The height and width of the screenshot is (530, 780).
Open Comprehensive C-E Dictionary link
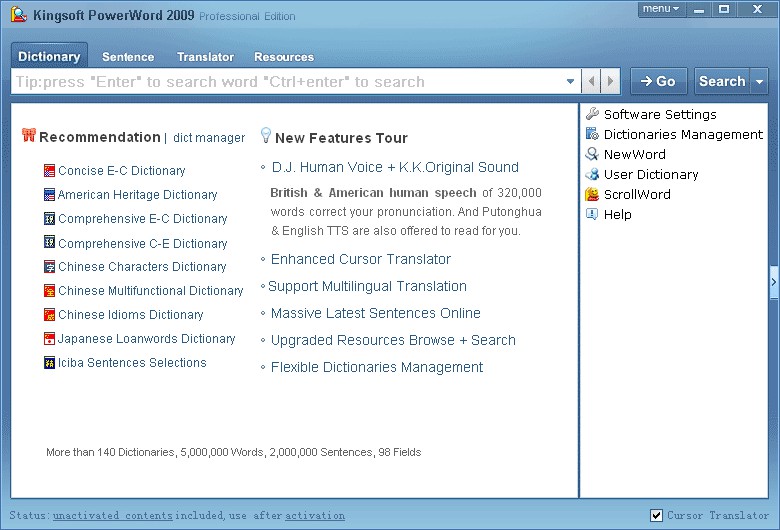(143, 243)
